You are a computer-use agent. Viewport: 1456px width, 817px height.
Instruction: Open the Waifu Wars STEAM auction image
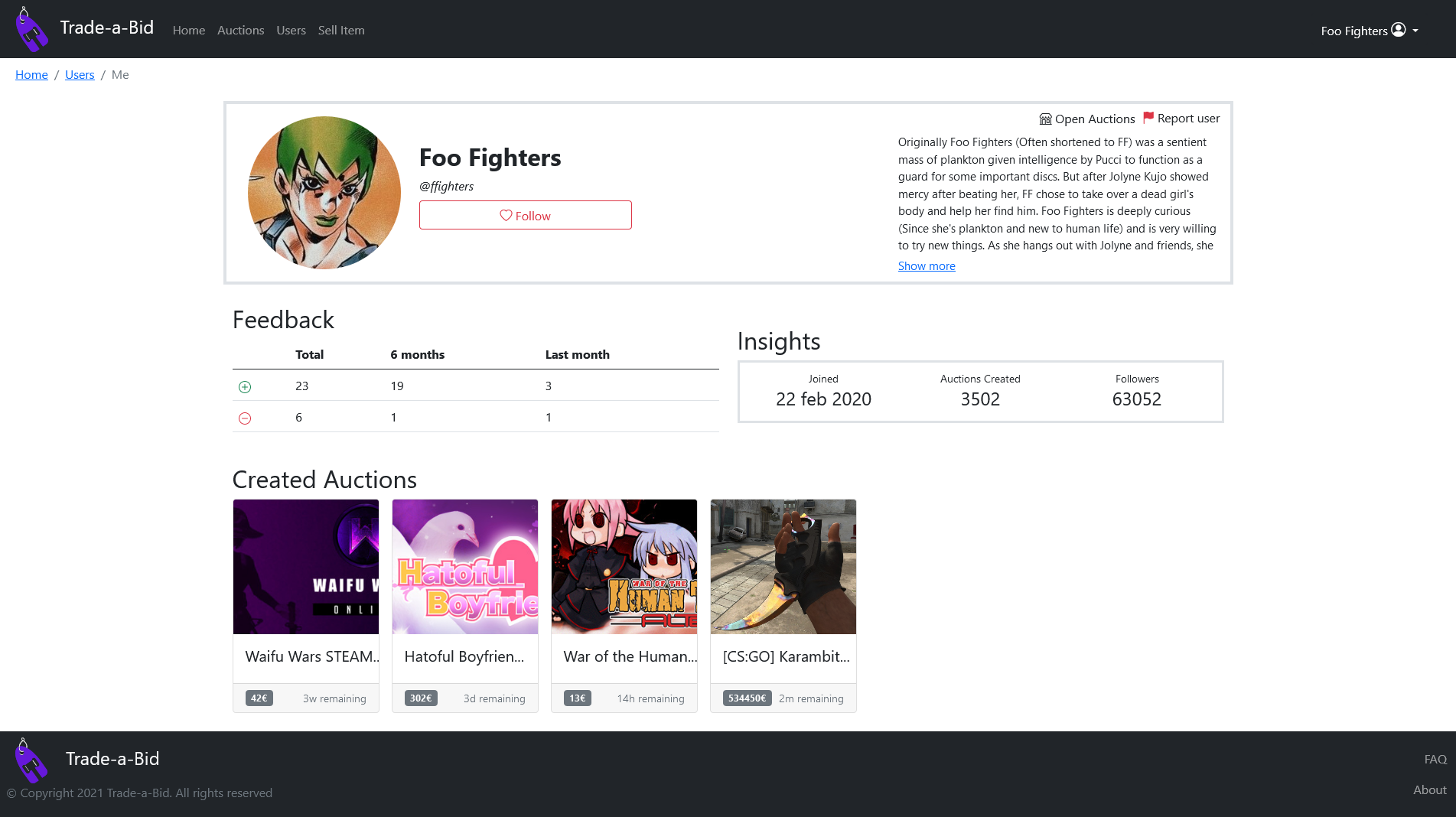click(306, 567)
